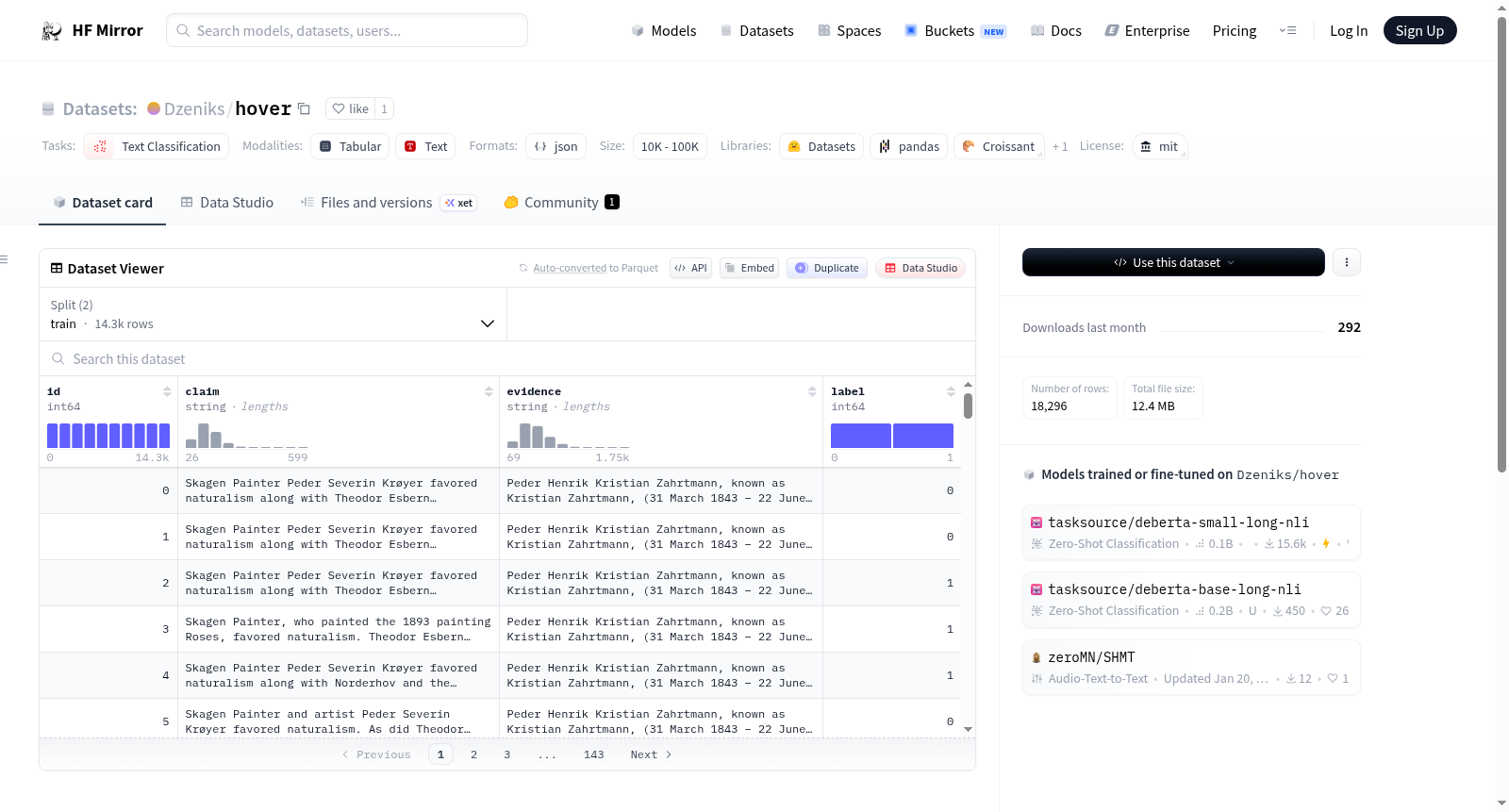
Task: Click the table vertical scrollbar thumb
Action: pyautogui.click(x=968, y=406)
